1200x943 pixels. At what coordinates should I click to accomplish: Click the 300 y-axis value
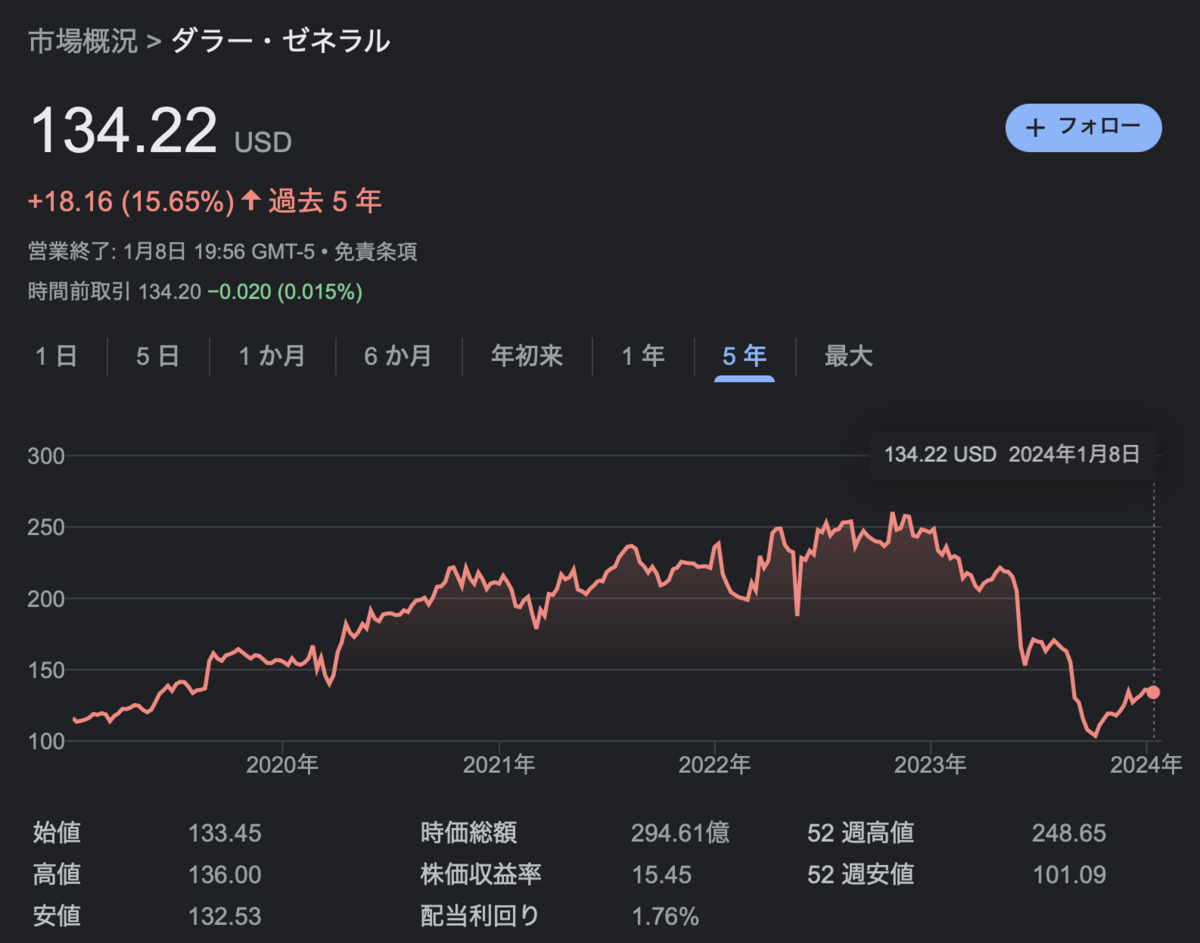pyautogui.click(x=46, y=456)
